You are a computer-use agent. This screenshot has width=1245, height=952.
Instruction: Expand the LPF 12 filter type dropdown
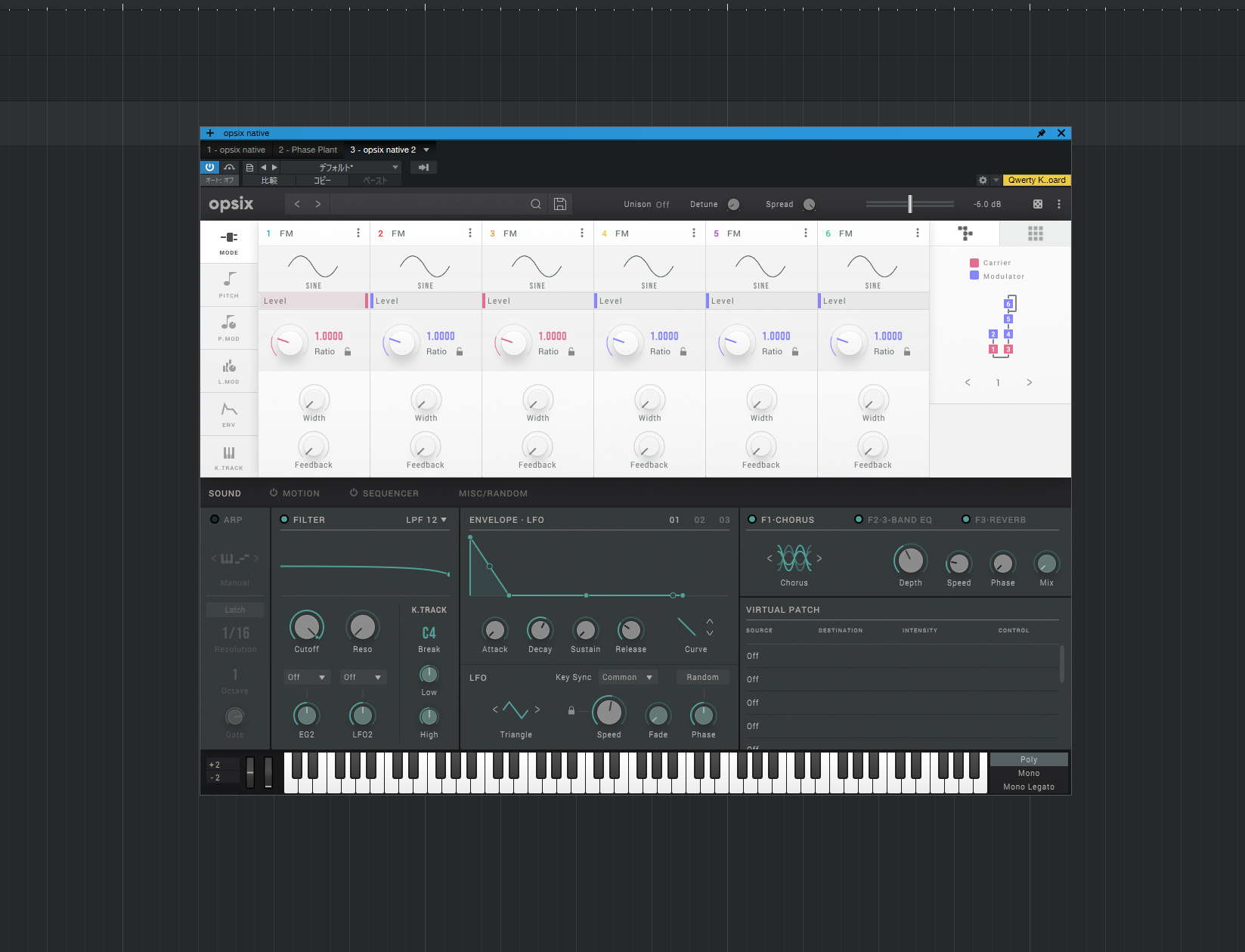(x=426, y=520)
